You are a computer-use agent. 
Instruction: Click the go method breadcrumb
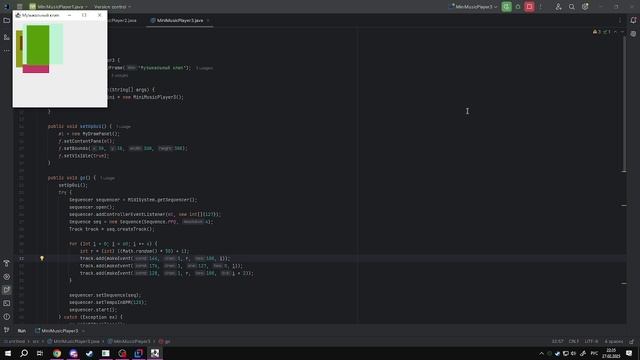click(x=165, y=341)
